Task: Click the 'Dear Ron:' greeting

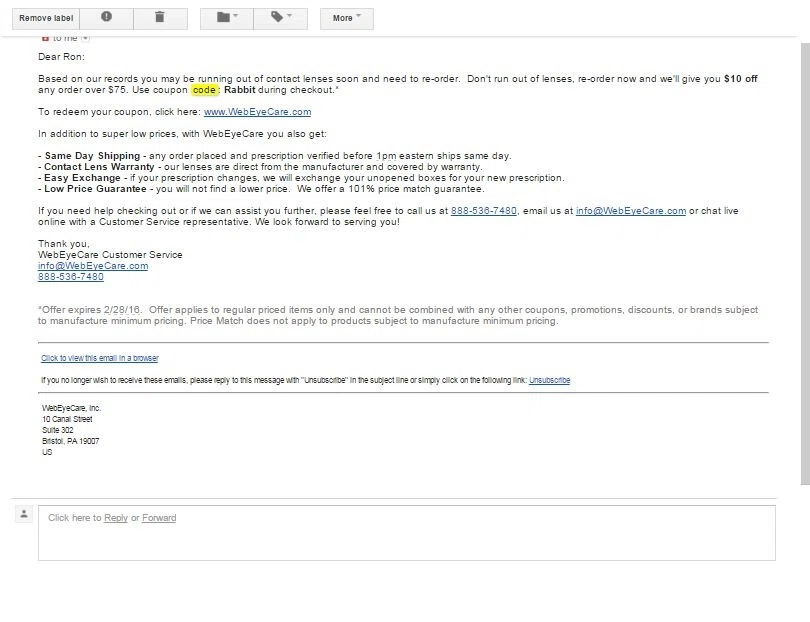Action: click(61, 57)
